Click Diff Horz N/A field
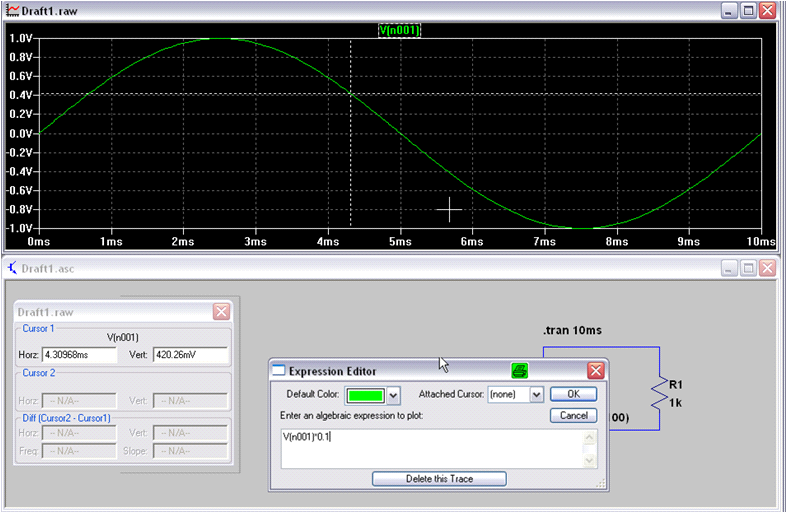This screenshot has width=787, height=513. click(79, 433)
